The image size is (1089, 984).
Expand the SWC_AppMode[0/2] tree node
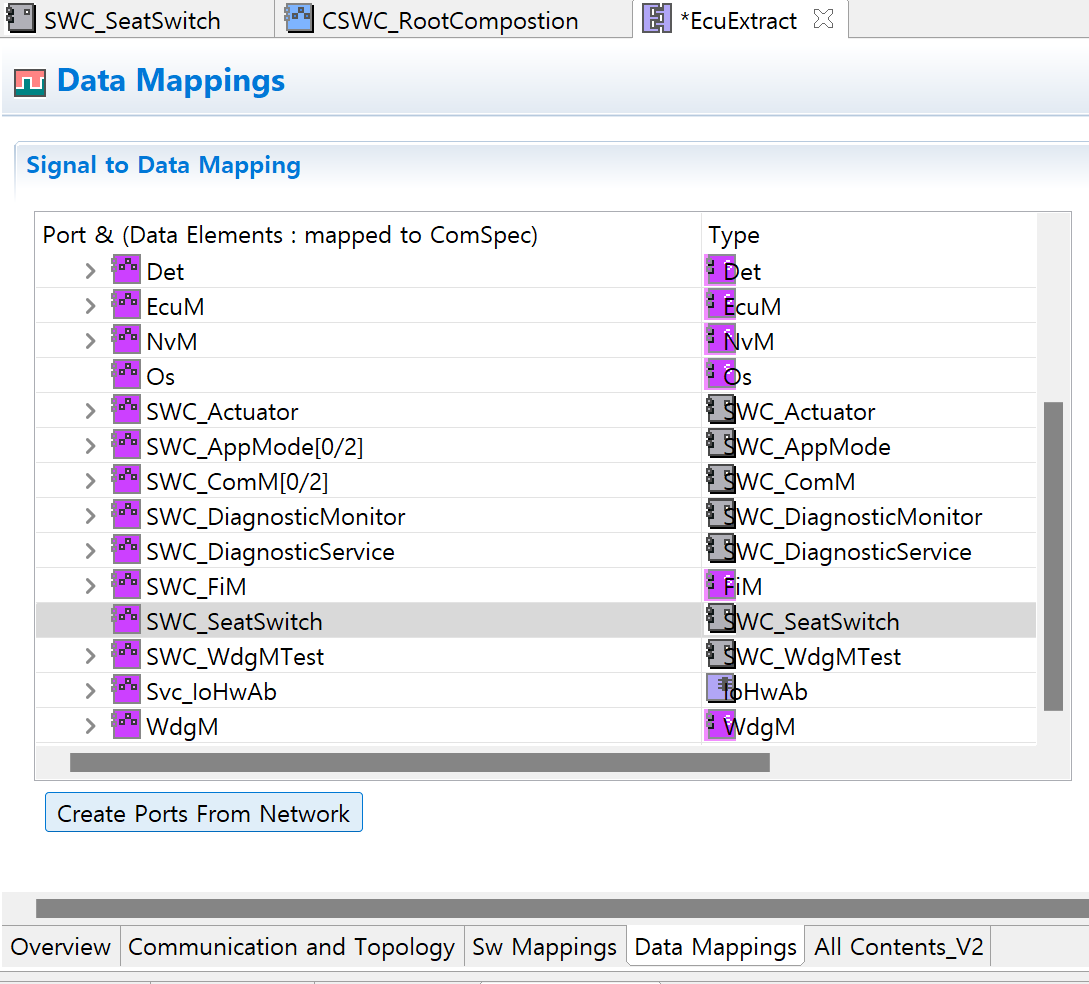(x=90, y=446)
